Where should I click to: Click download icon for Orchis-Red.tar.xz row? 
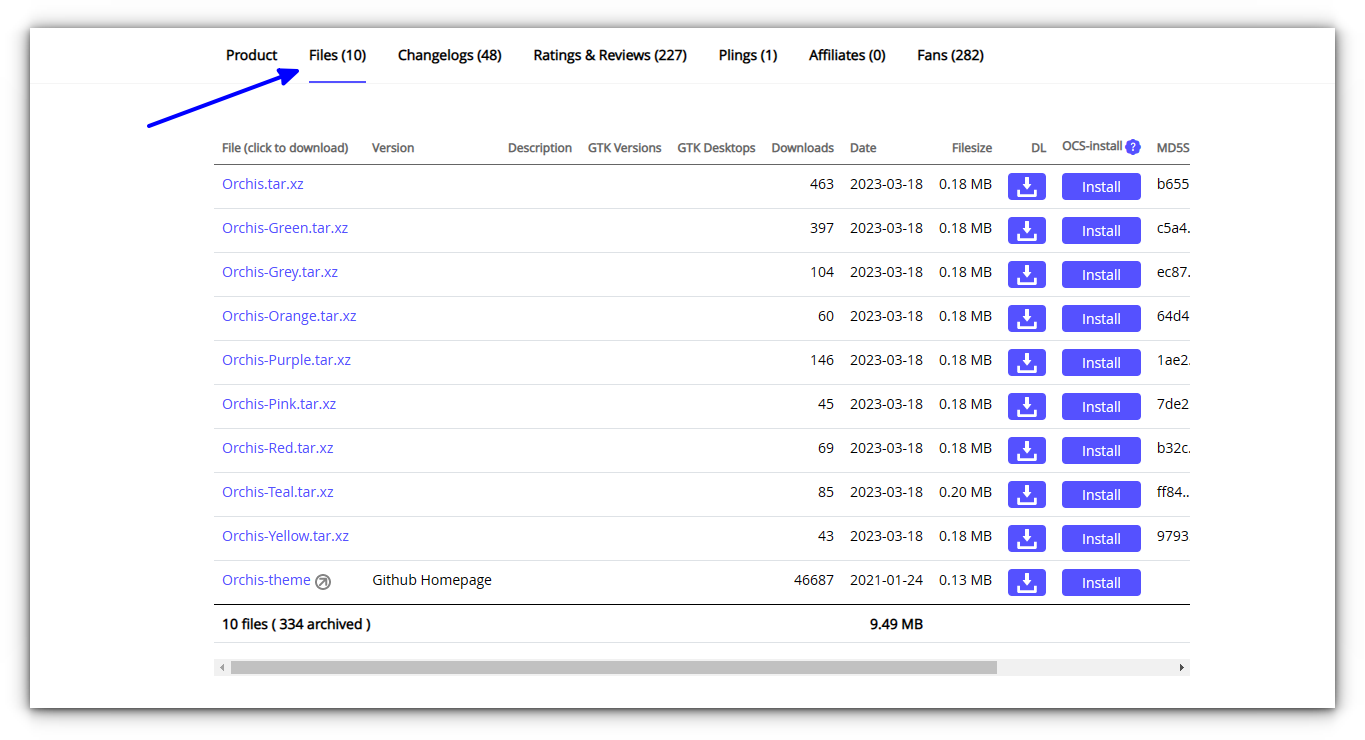pos(1026,450)
